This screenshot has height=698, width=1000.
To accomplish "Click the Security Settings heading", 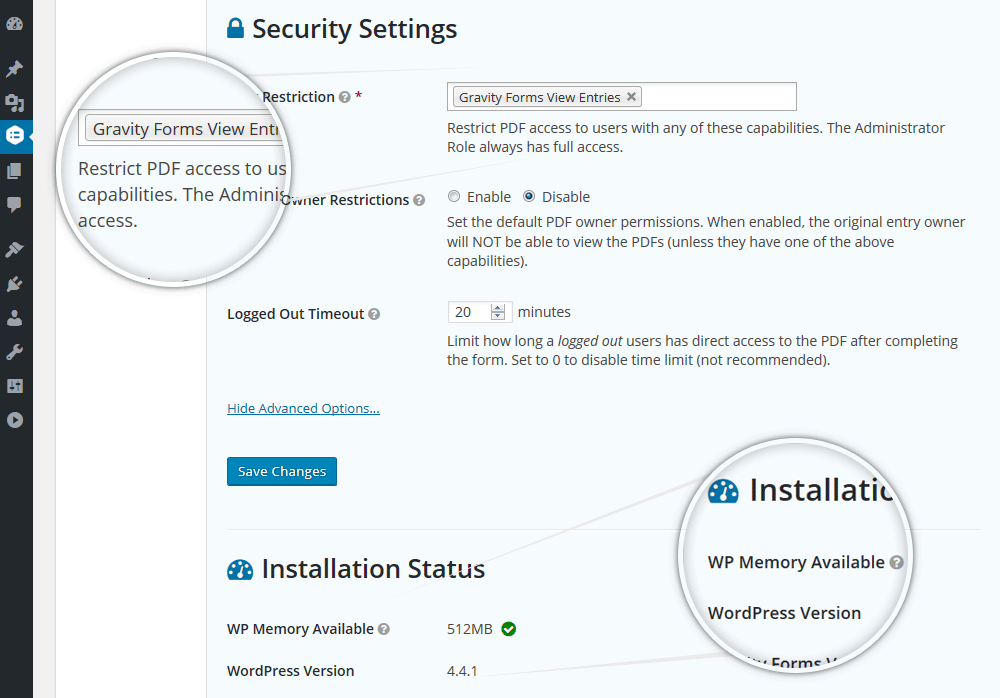I will coord(355,29).
